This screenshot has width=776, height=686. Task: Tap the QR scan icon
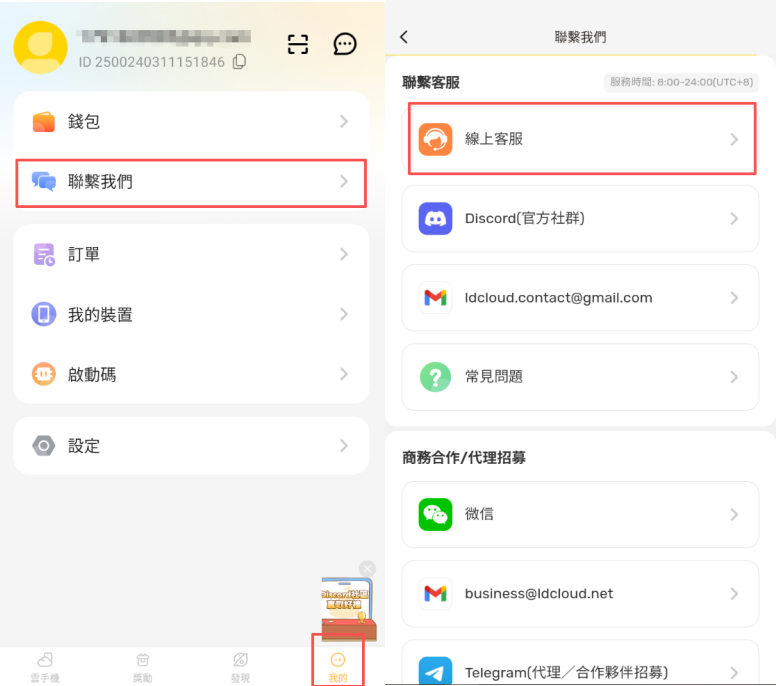(x=298, y=44)
